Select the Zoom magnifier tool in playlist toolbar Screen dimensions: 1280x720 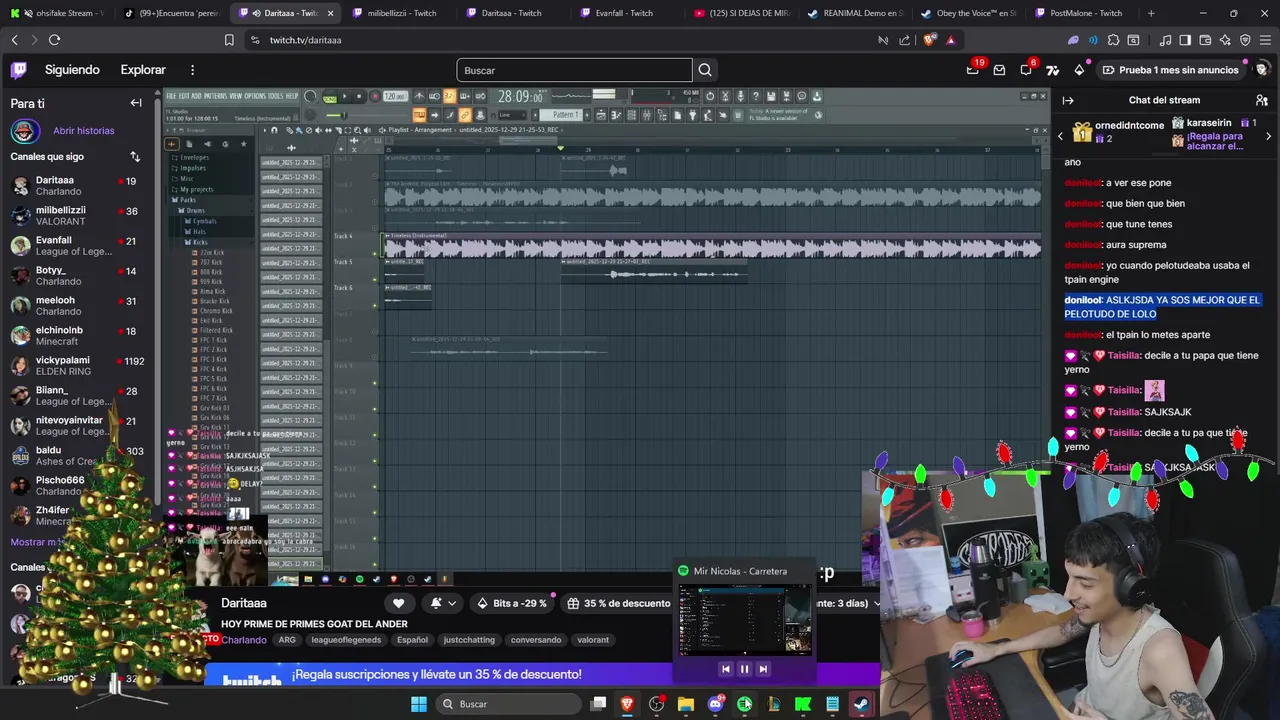pyautogui.click(x=357, y=130)
